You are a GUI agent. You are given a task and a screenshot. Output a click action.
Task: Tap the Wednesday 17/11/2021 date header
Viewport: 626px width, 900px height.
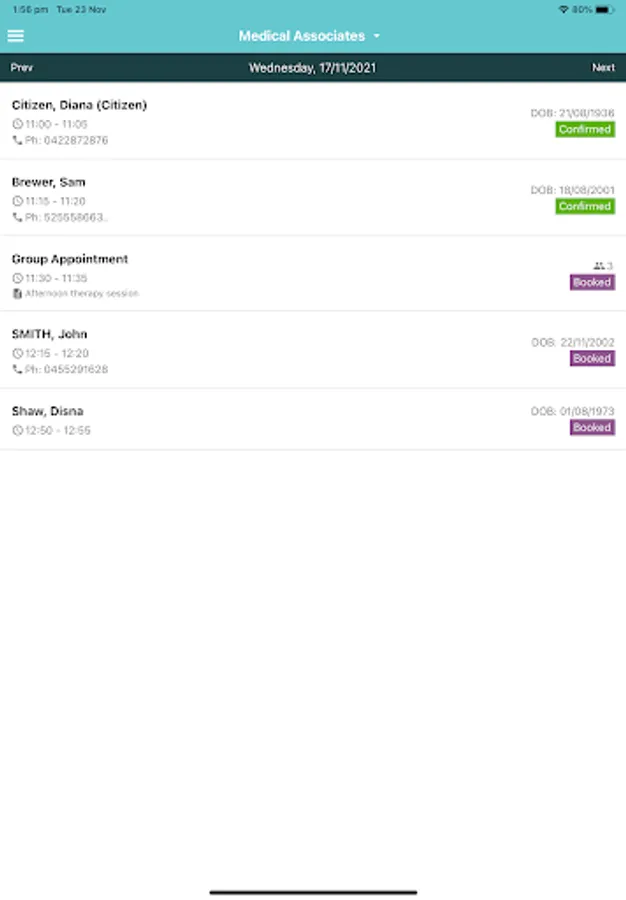coord(312,68)
